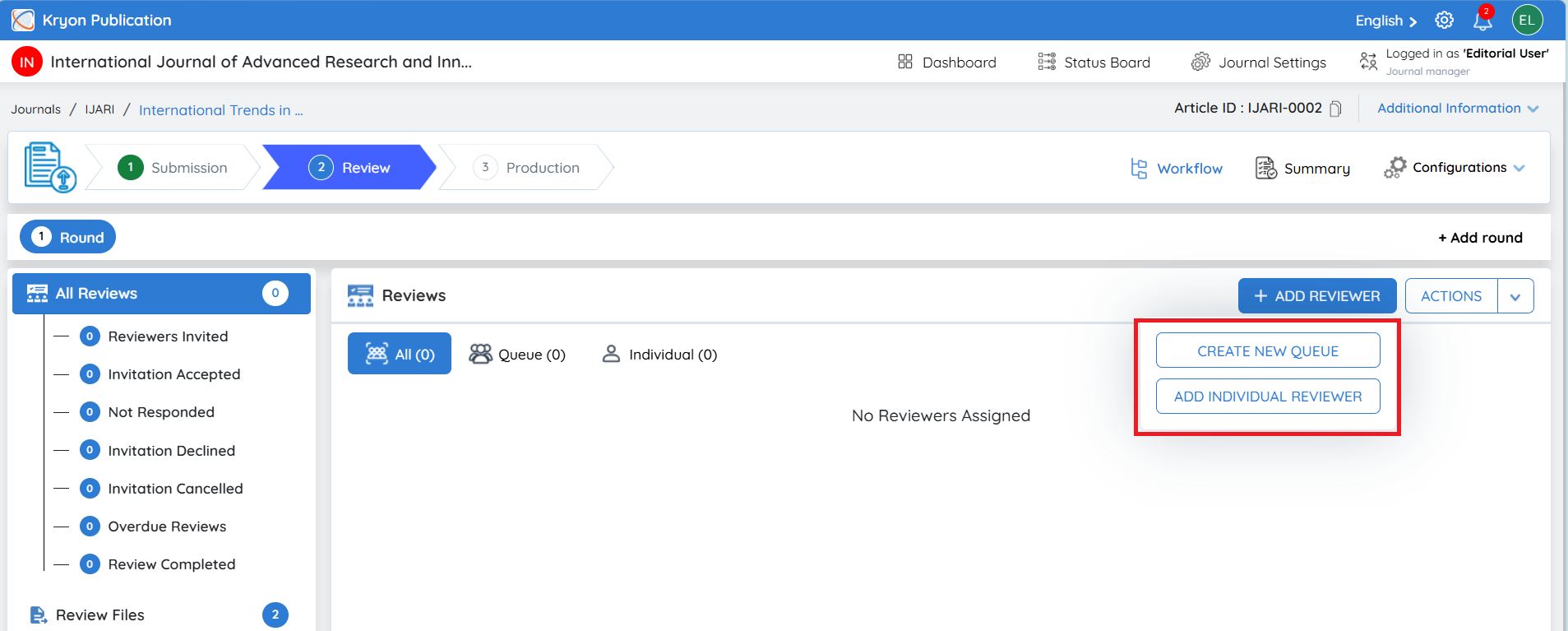This screenshot has height=631, width=1568.
Task: Click the ACTIONS button
Action: click(1451, 296)
